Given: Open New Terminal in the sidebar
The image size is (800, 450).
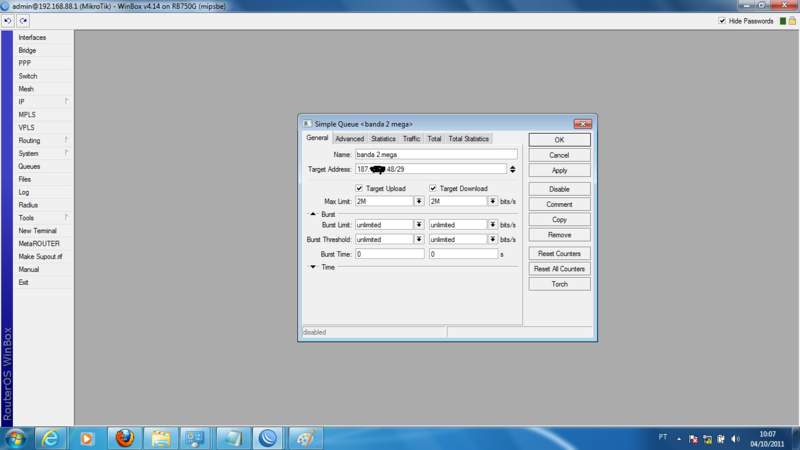Looking at the screenshot, I should click(x=37, y=231).
